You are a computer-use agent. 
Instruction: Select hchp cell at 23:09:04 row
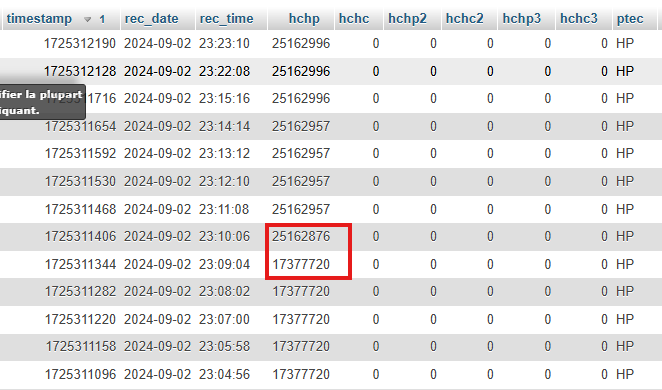301,264
